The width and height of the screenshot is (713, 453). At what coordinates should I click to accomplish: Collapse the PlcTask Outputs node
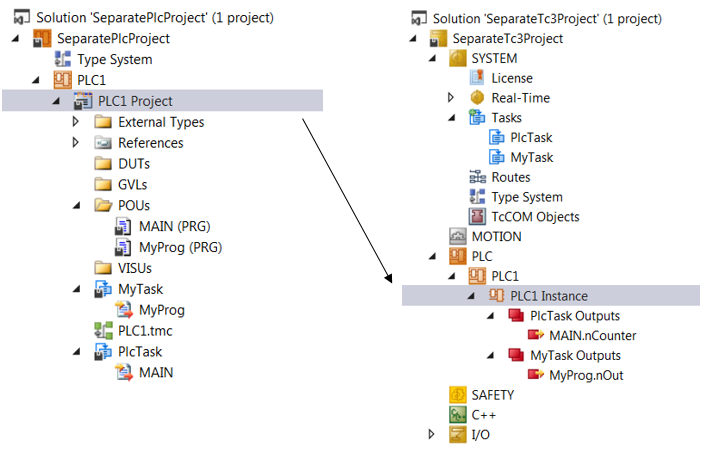point(490,316)
